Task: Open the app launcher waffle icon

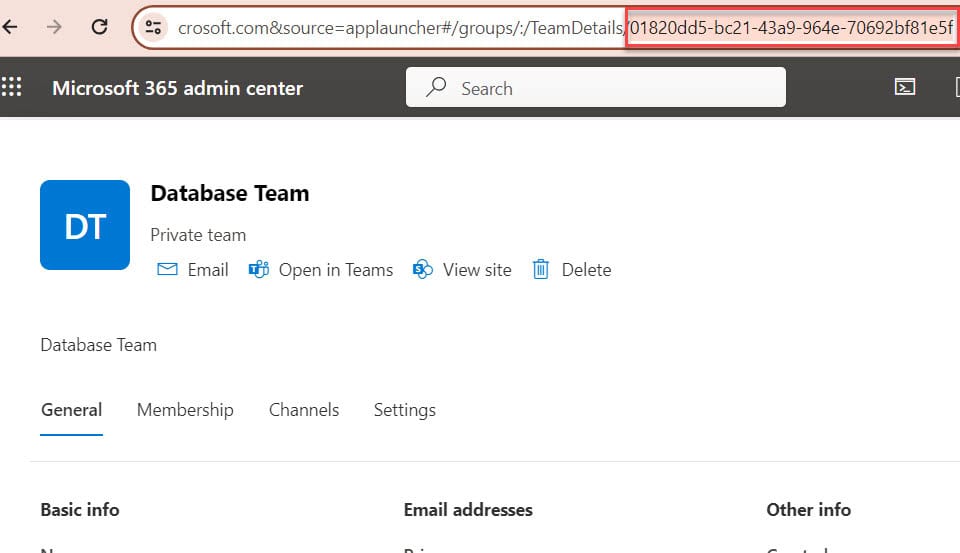Action: click(11, 87)
